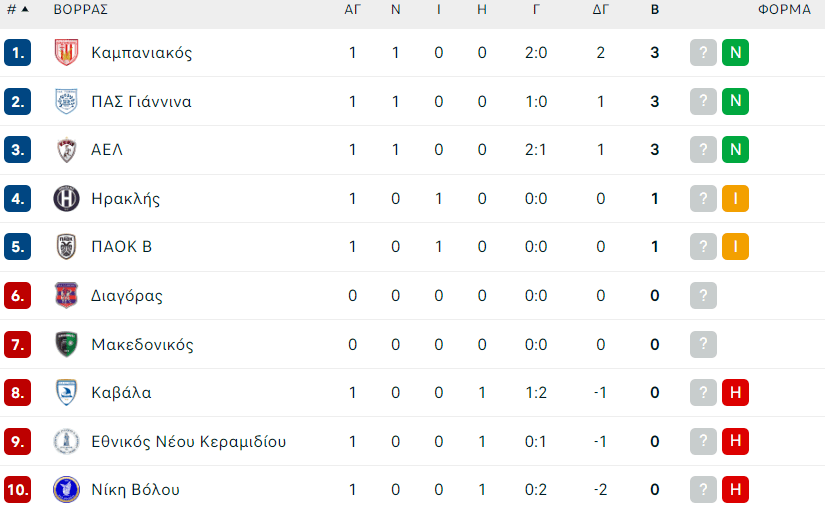Screen dimensions: 825x513
Task: Click the blue rank 1 position badge
Action: 17,53
